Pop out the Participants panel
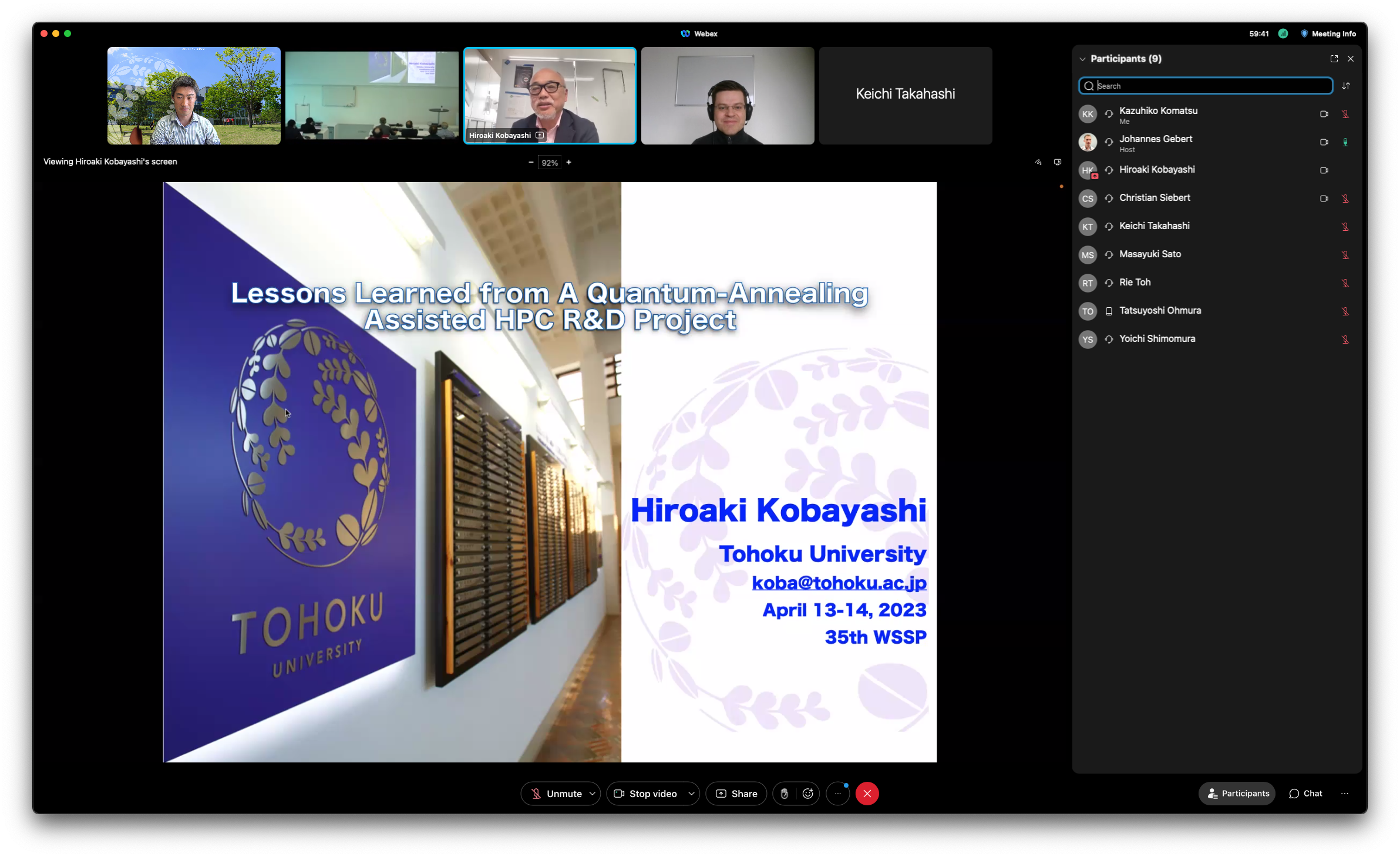This screenshot has width=1400, height=857. (1334, 59)
